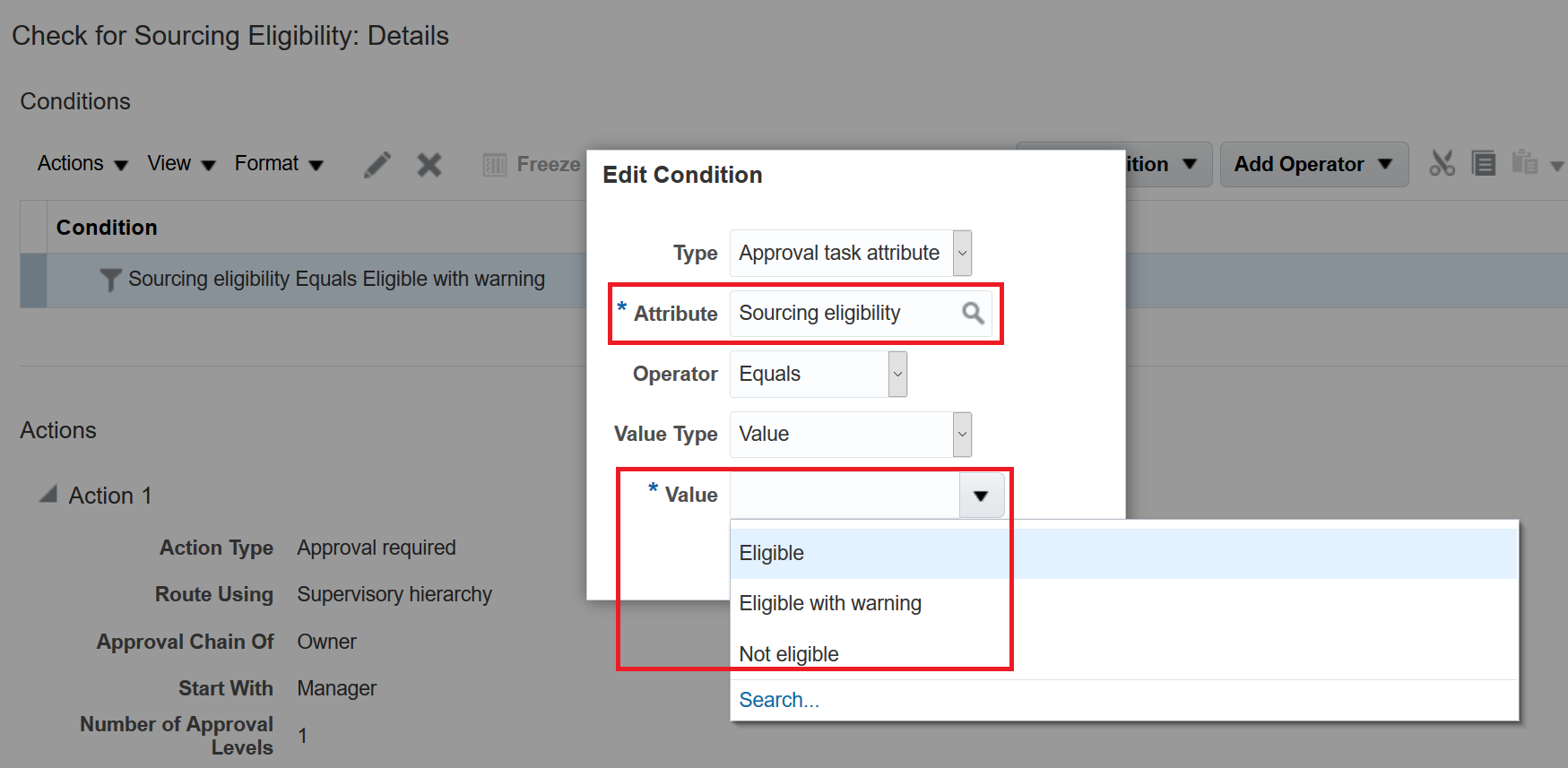The height and width of the screenshot is (768, 1568).
Task: Click the copy icon beside scissors
Action: (1484, 164)
